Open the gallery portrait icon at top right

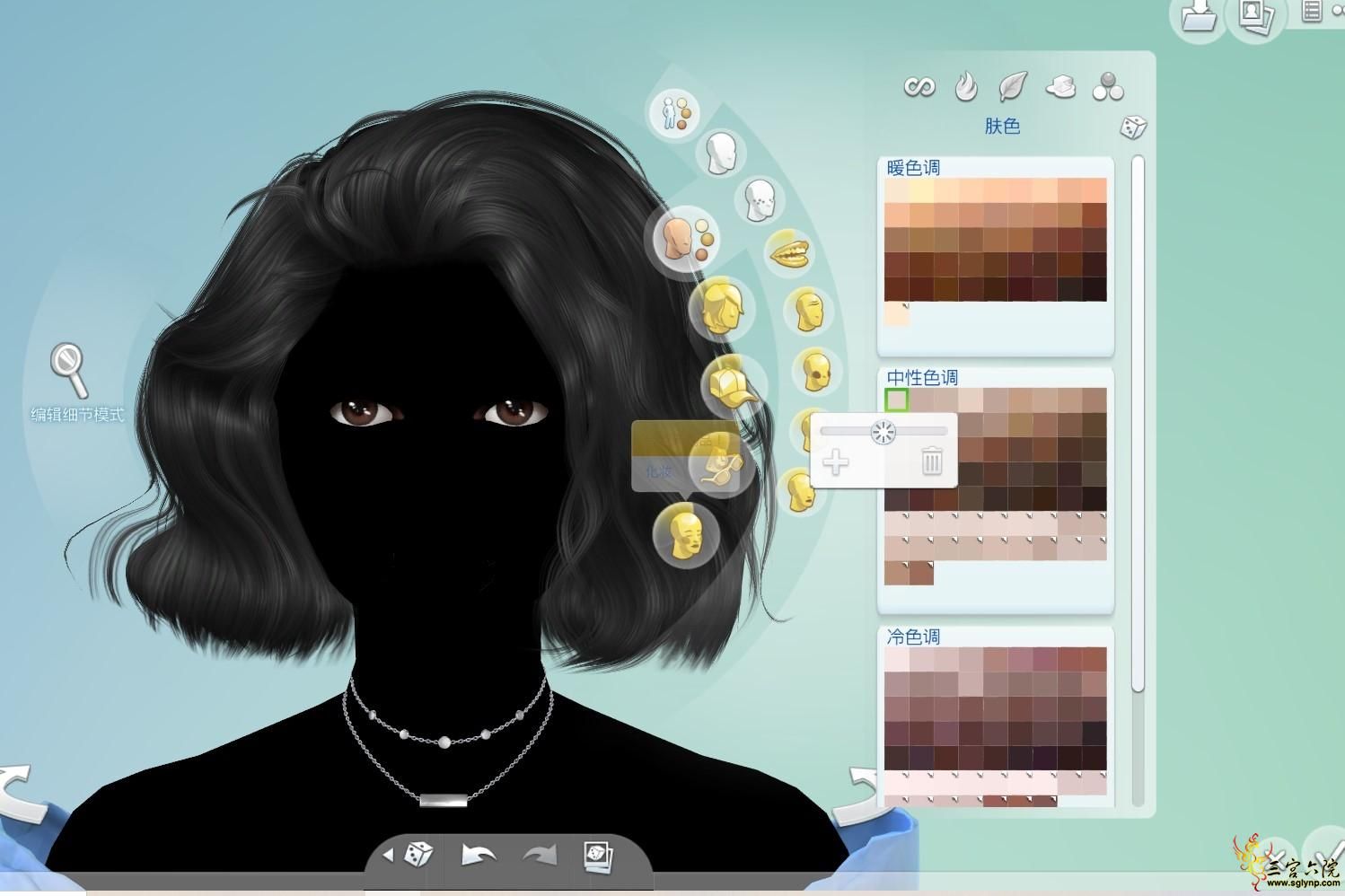1255,16
